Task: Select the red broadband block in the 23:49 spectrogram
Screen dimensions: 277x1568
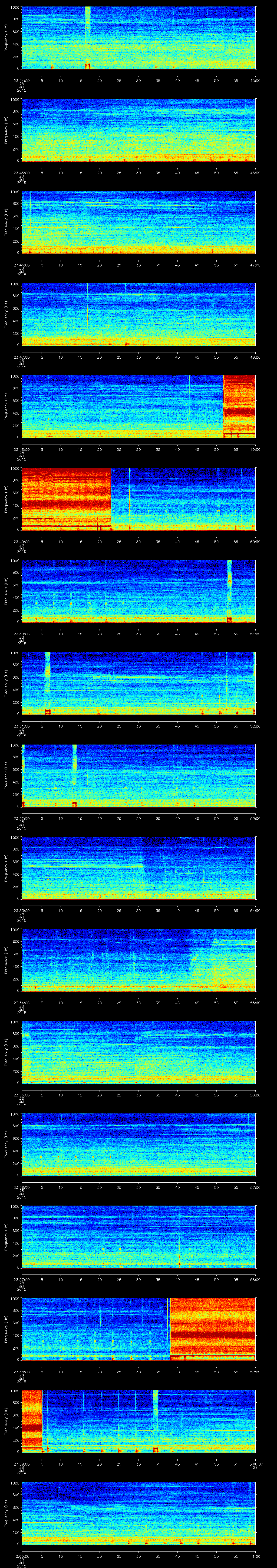Action: point(66,499)
